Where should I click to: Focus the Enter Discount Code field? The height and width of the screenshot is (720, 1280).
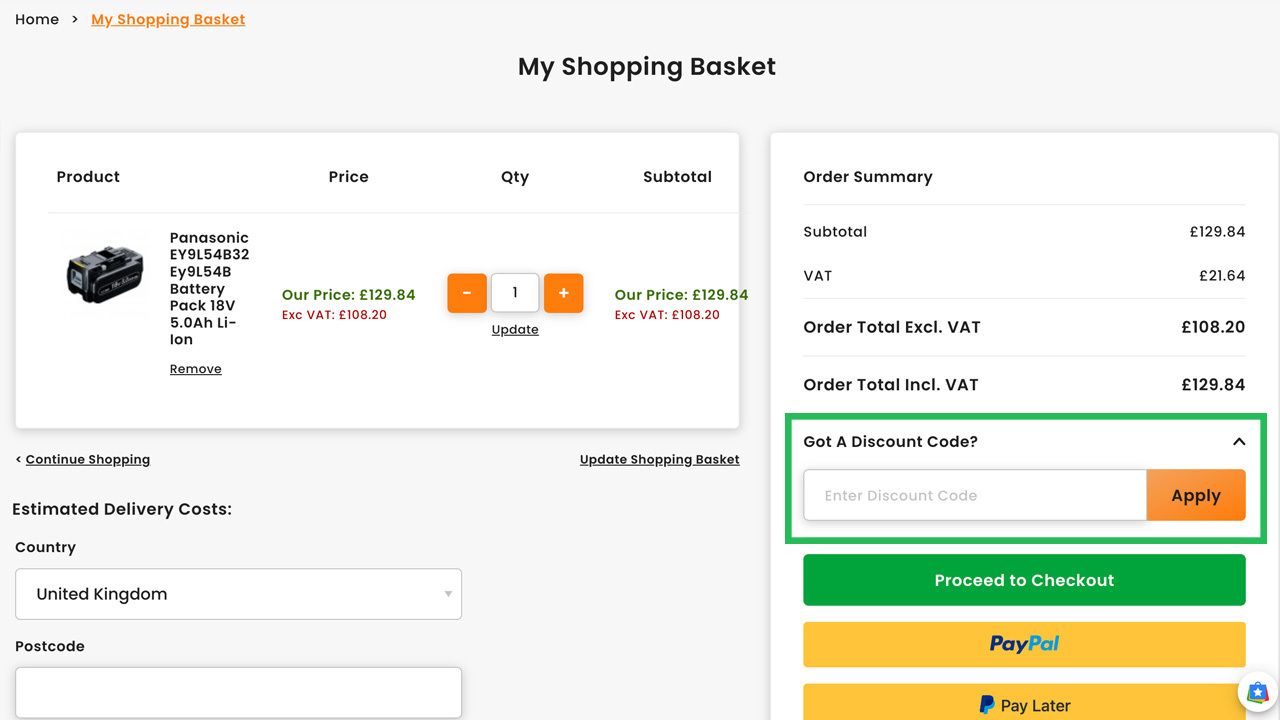975,495
